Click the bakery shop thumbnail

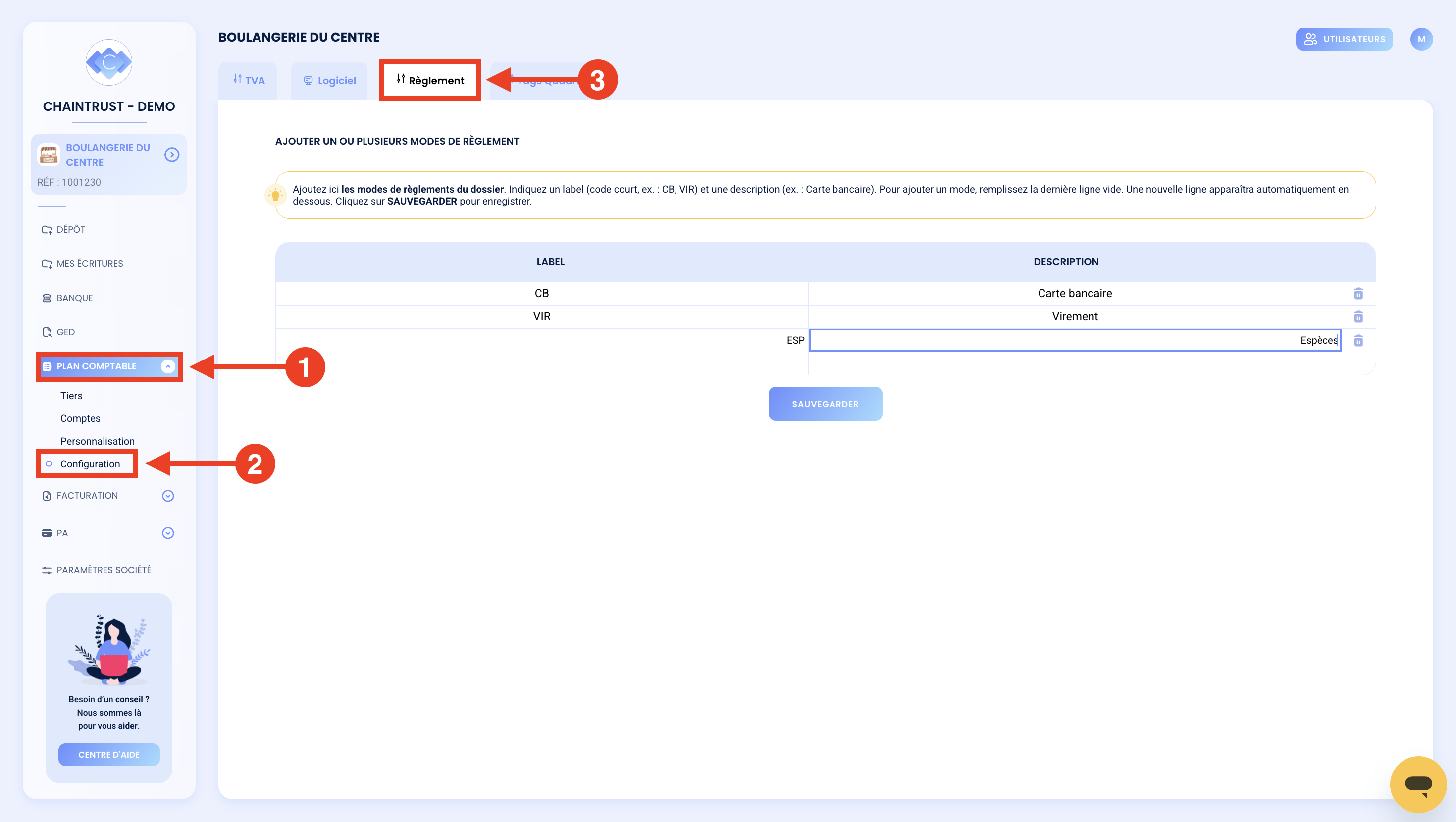(49, 154)
